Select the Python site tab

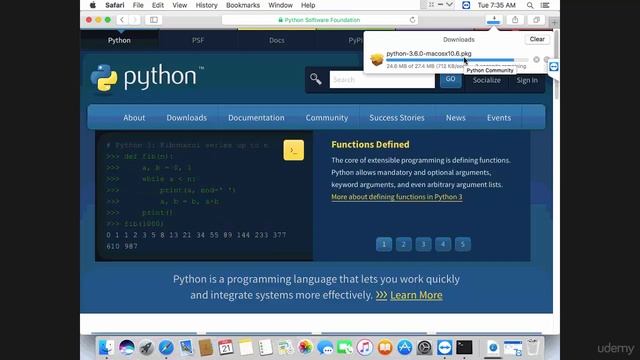[x=119, y=40]
